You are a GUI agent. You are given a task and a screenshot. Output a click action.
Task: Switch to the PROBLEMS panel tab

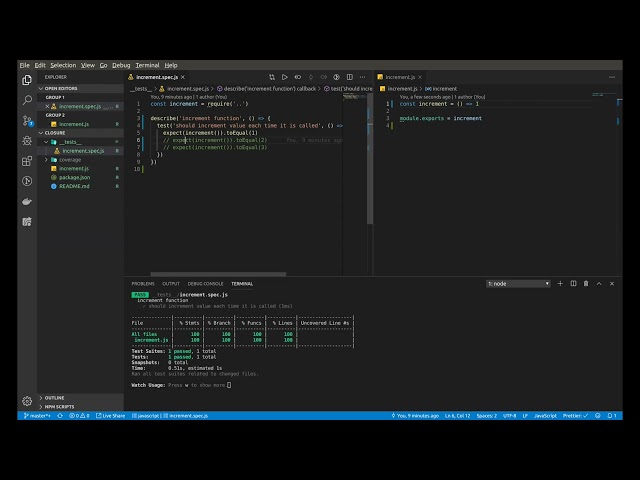[x=143, y=284]
